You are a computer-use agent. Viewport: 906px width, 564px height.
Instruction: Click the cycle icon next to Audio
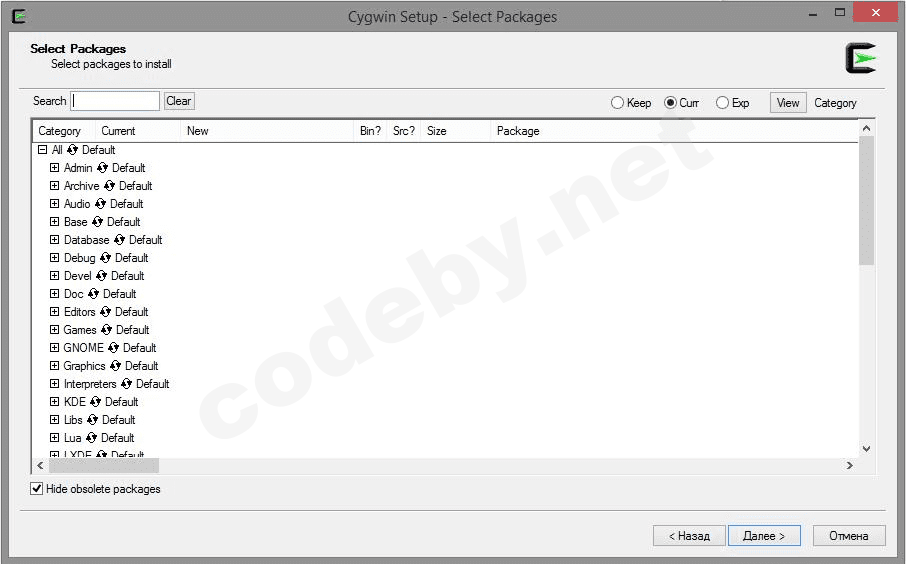[101, 203]
